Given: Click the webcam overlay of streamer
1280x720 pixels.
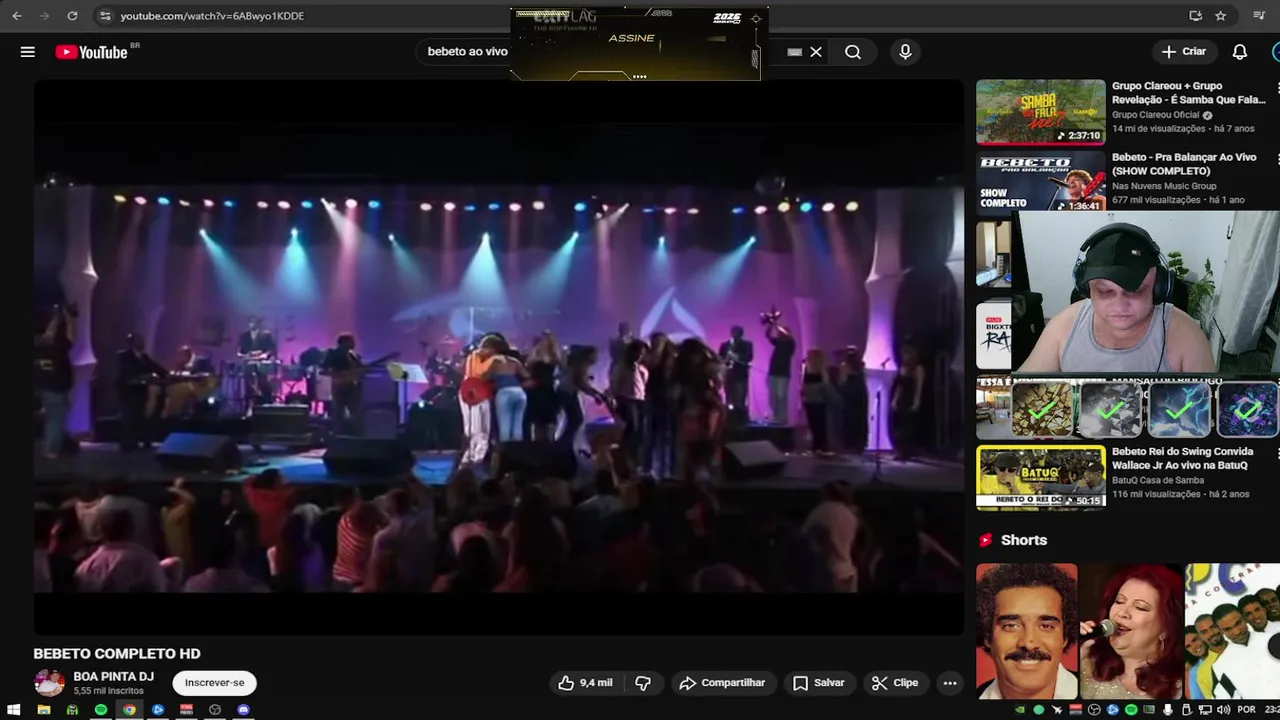Looking at the screenshot, I should 1145,292.
